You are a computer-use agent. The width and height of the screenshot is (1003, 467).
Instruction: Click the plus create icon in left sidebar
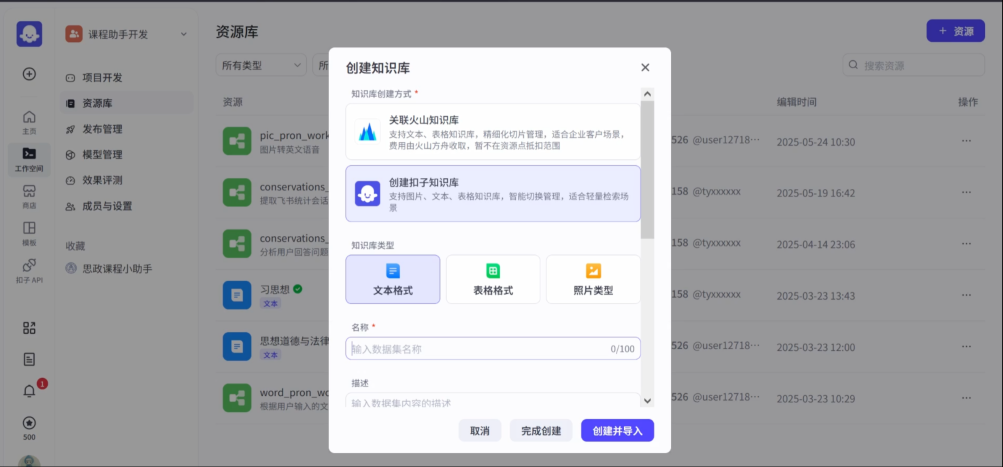coord(29,74)
